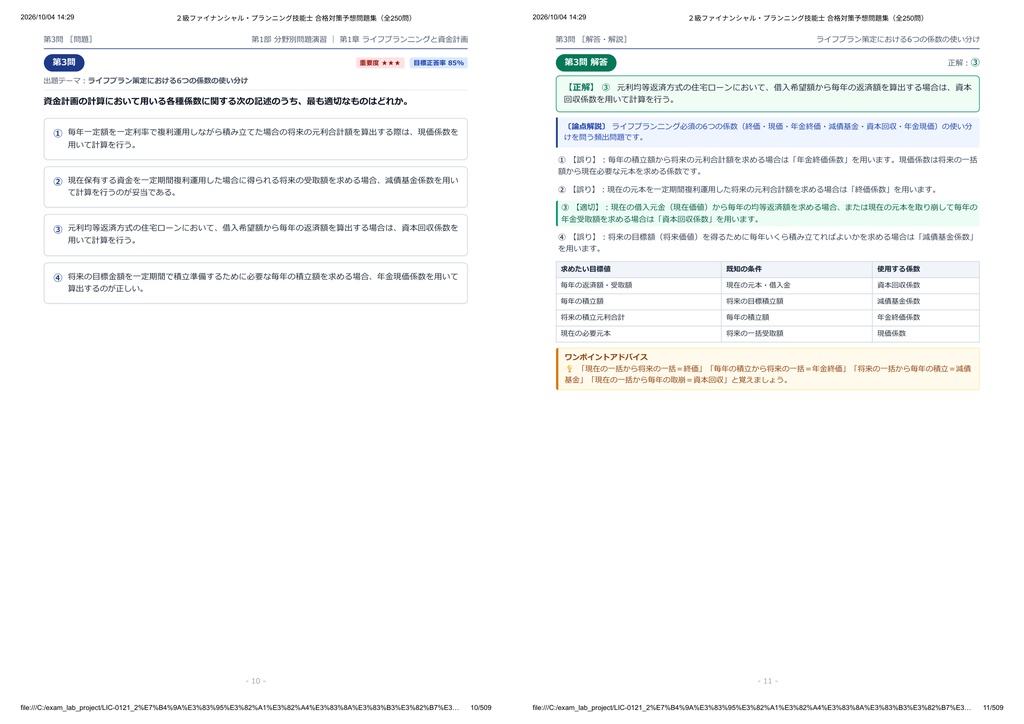Click the circled ① answer choice on question page
This screenshot has height=724, width=1024.
[x=255, y=138]
